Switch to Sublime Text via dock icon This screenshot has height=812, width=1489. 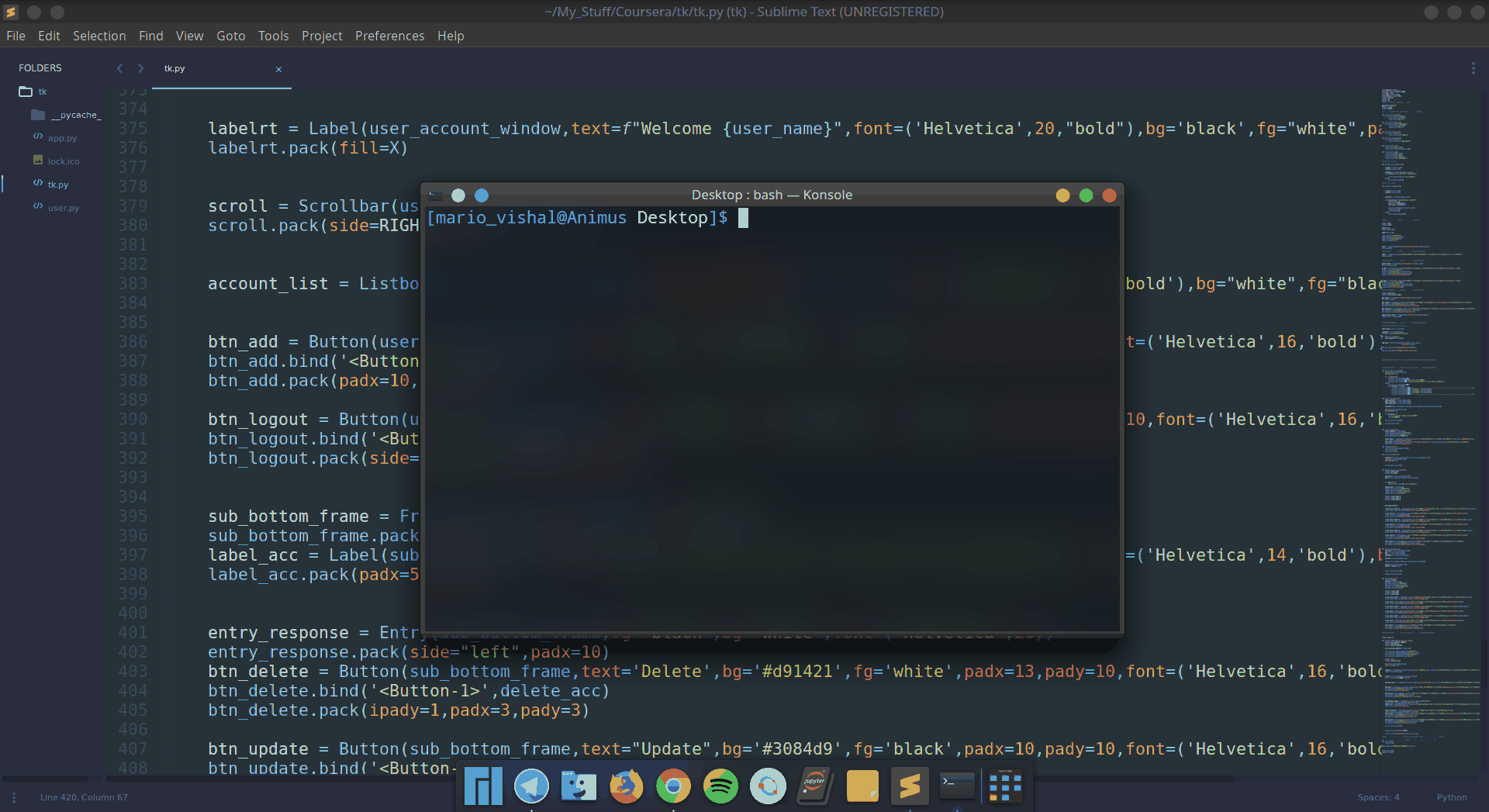click(910, 786)
